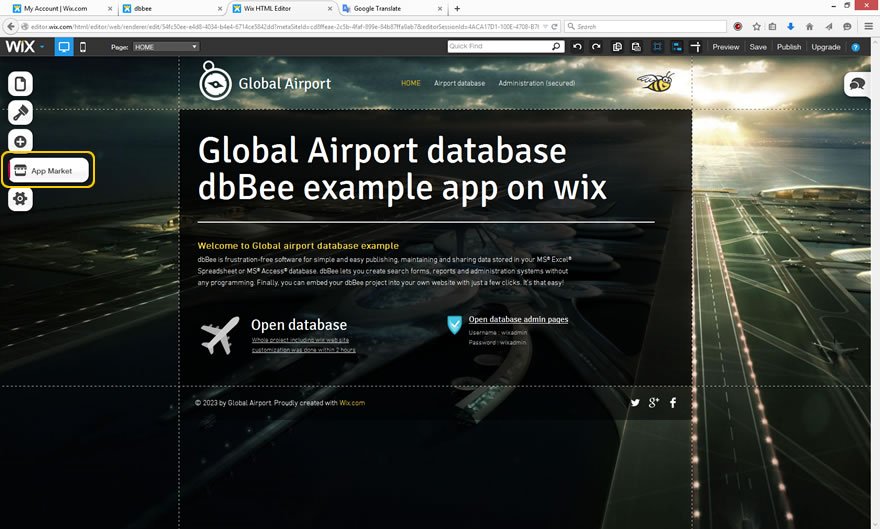This screenshot has height=529, width=880.
Task: Save the site
Action: (758, 47)
